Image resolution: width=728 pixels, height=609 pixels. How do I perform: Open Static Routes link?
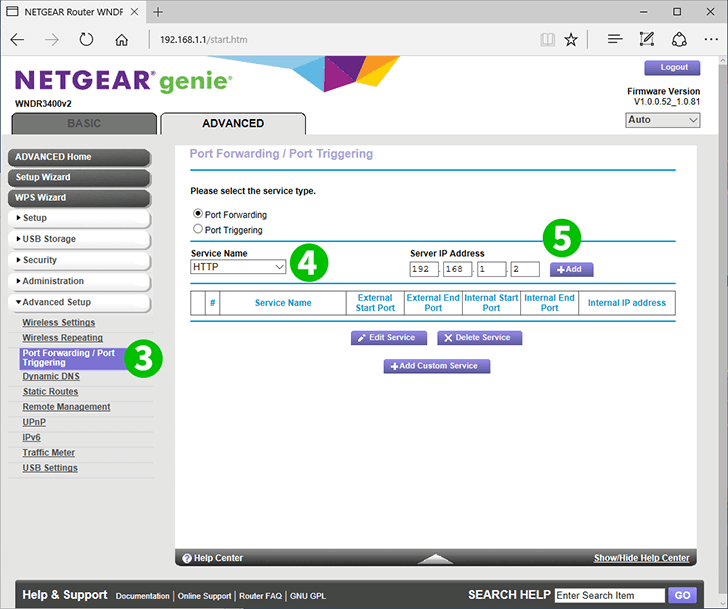(50, 391)
